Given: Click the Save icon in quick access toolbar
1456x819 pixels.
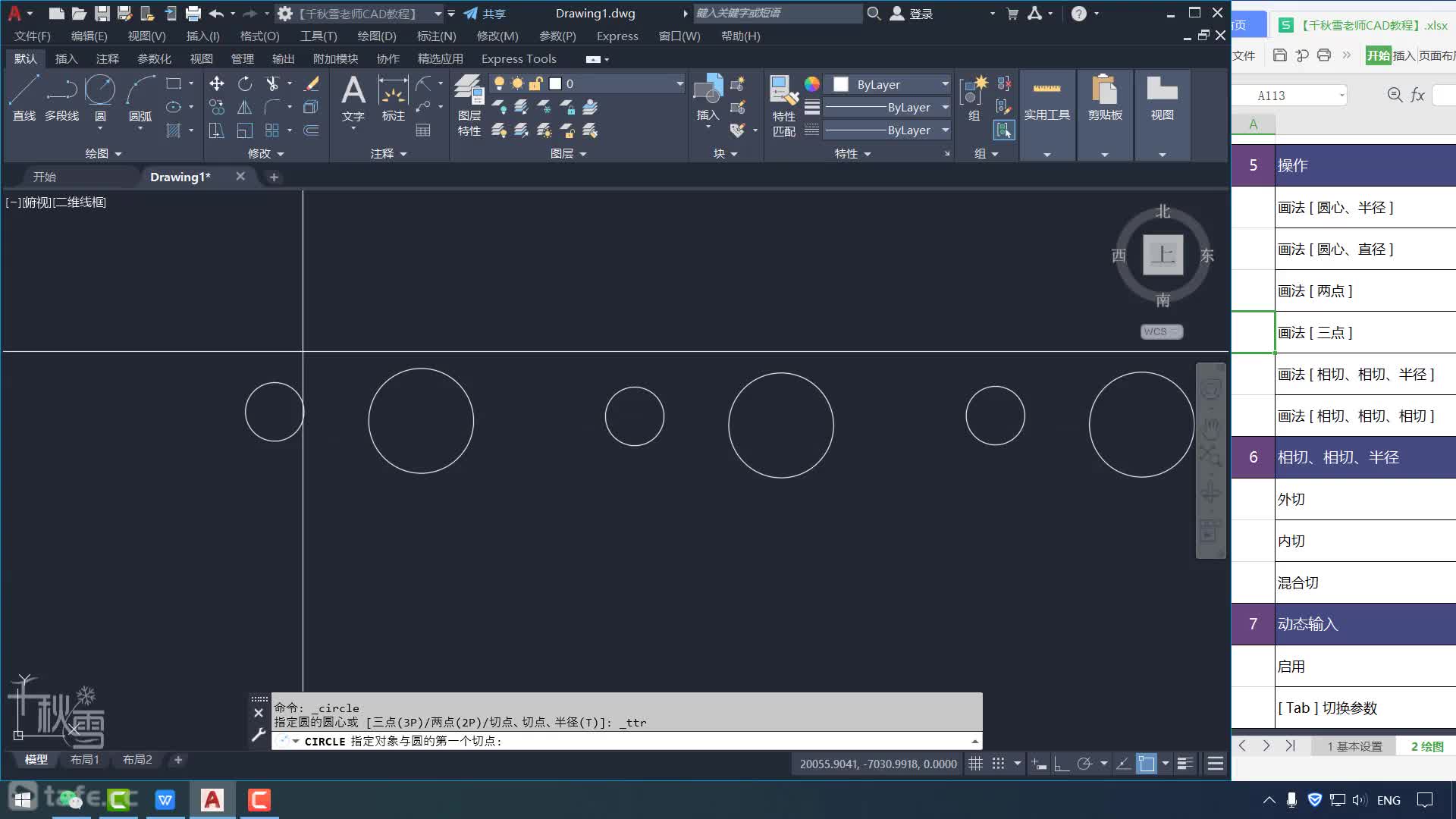Looking at the screenshot, I should [x=102, y=13].
